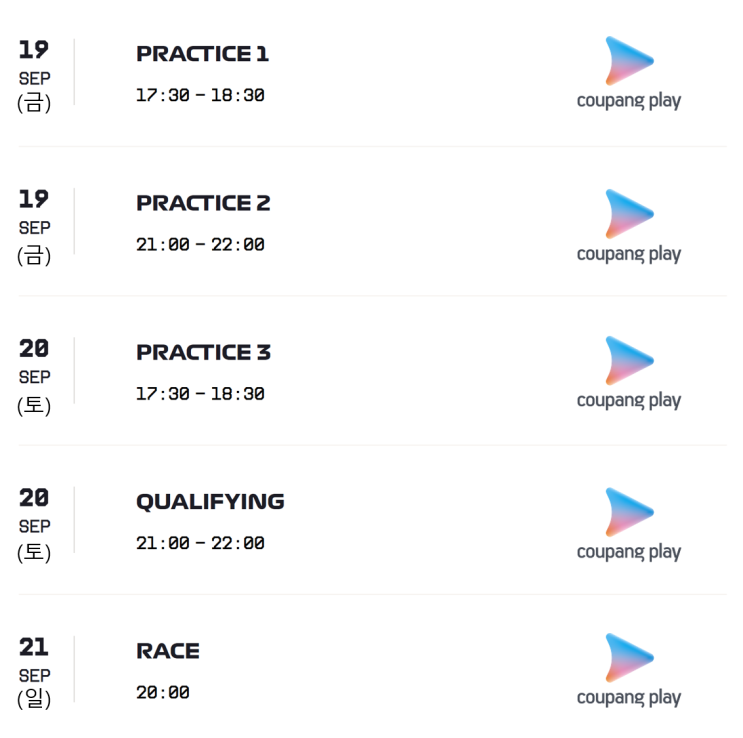The height and width of the screenshot is (738, 743).
Task: Click the Coupang Play logo for Practice 3
Action: tap(628, 373)
